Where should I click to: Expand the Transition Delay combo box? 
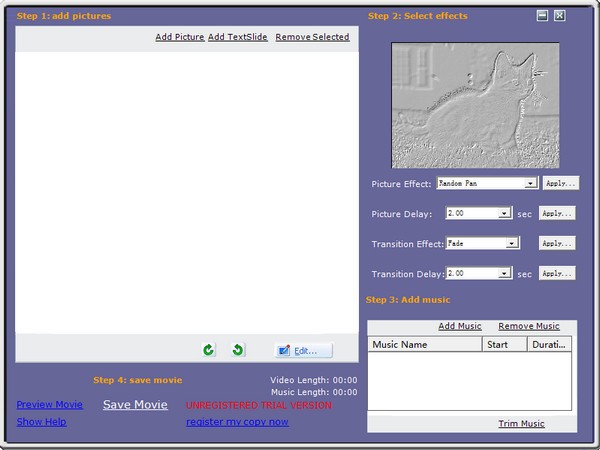(506, 273)
